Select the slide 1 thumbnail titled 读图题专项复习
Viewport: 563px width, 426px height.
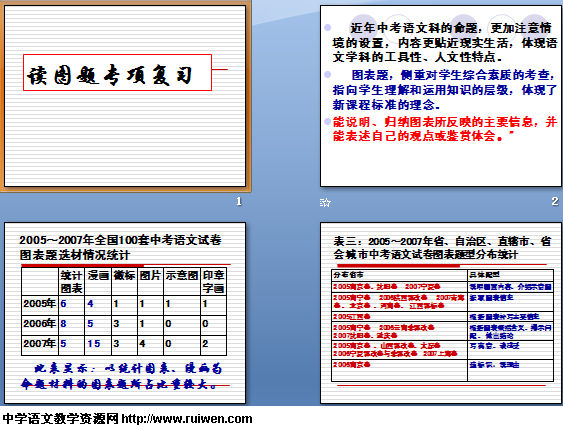click(x=125, y=96)
